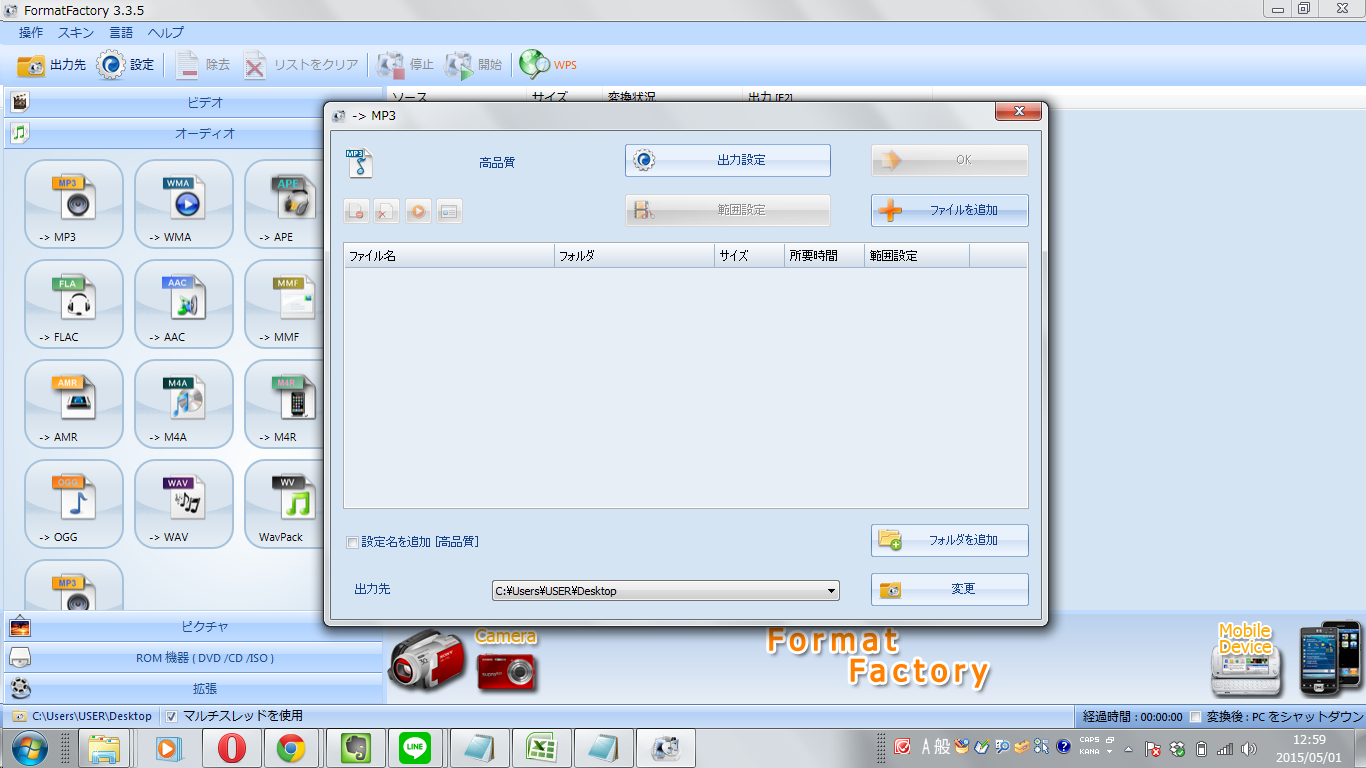Click the play file icon in the MP3 dialog
Screen dimensions: 1366x768
(x=418, y=211)
